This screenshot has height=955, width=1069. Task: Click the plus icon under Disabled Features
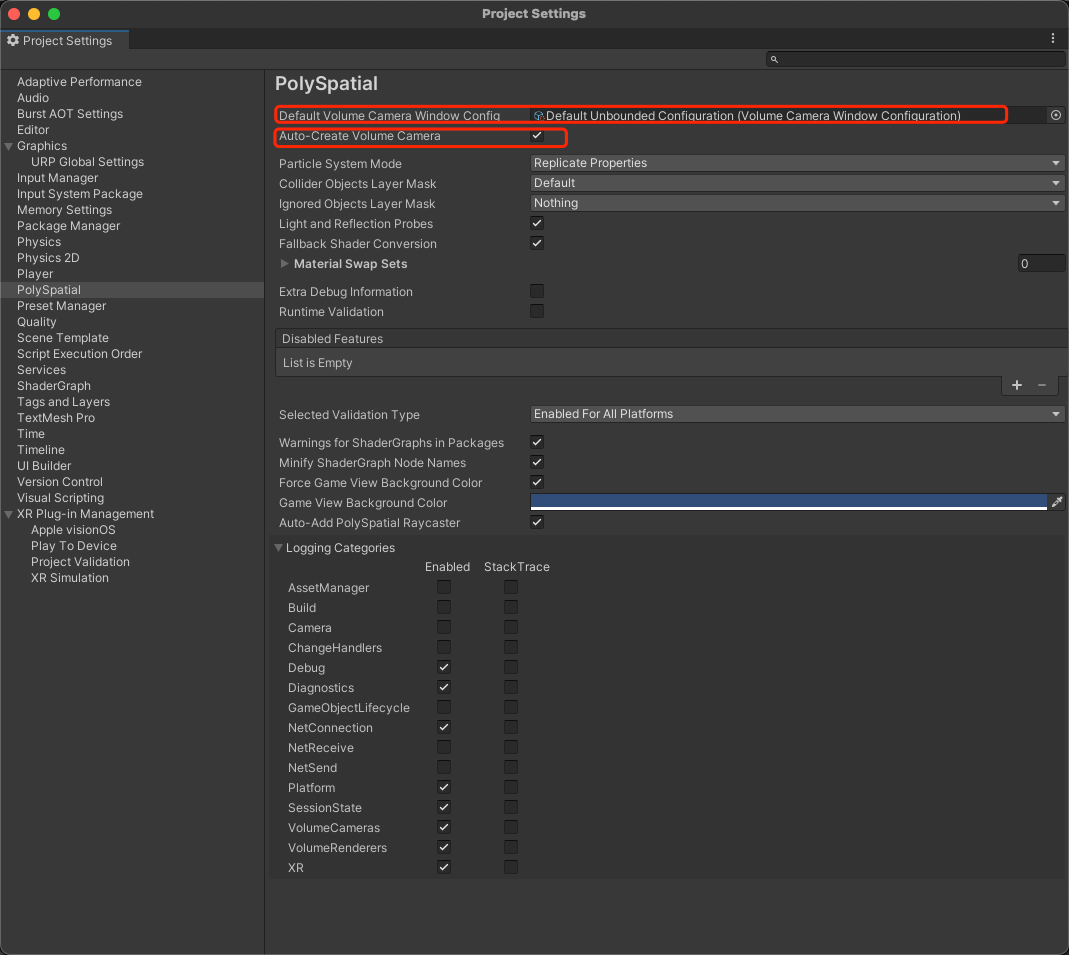coord(1017,385)
